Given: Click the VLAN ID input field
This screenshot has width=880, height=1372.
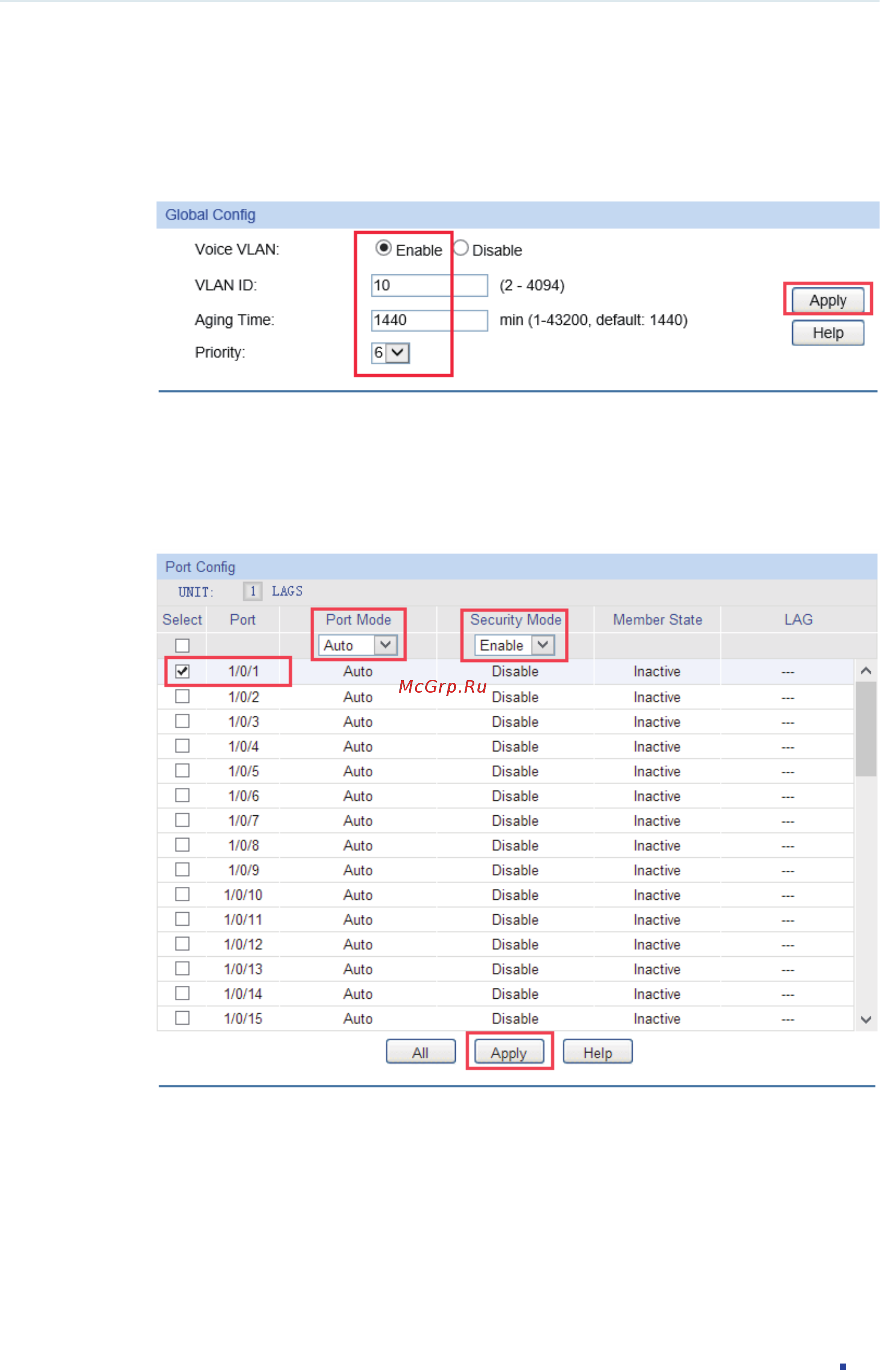Looking at the screenshot, I should click(429, 285).
